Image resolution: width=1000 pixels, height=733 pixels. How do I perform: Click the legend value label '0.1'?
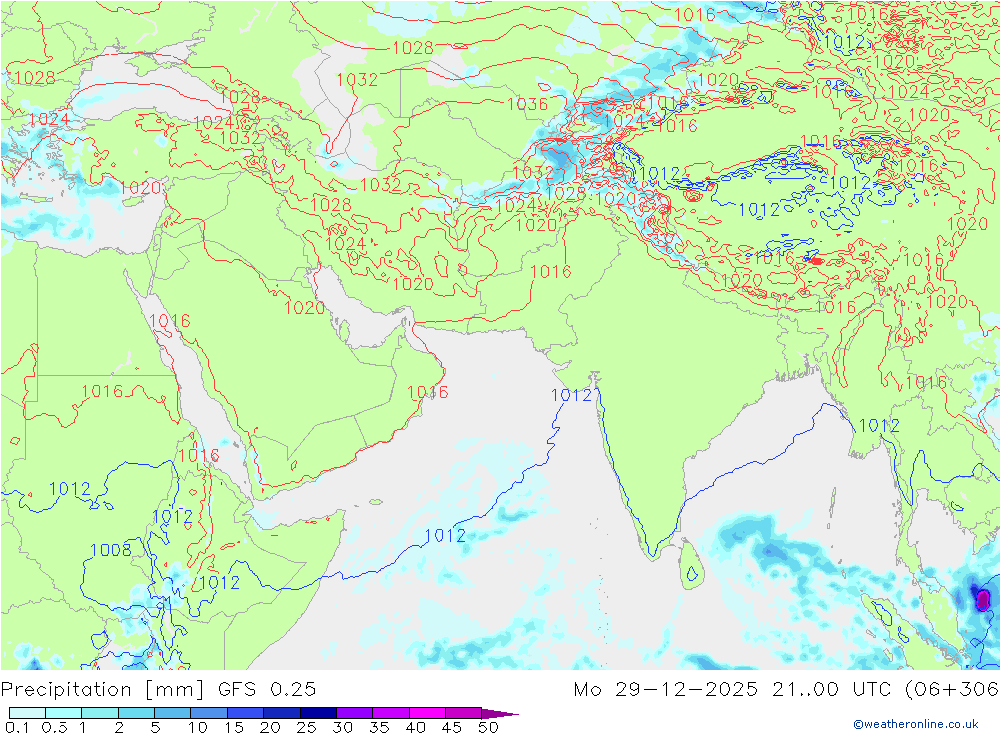point(17,727)
